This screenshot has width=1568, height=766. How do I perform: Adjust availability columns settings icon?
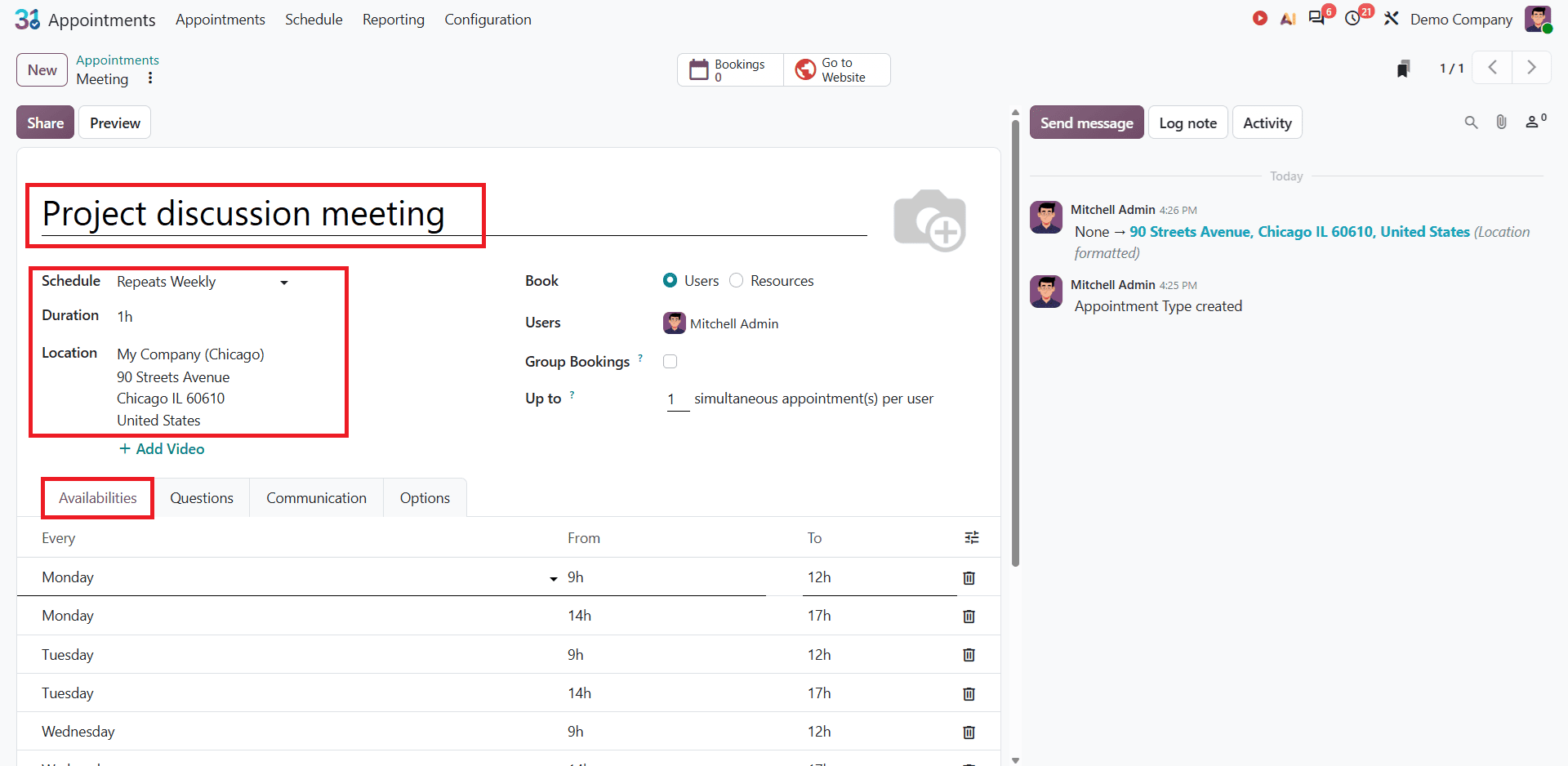point(972,537)
